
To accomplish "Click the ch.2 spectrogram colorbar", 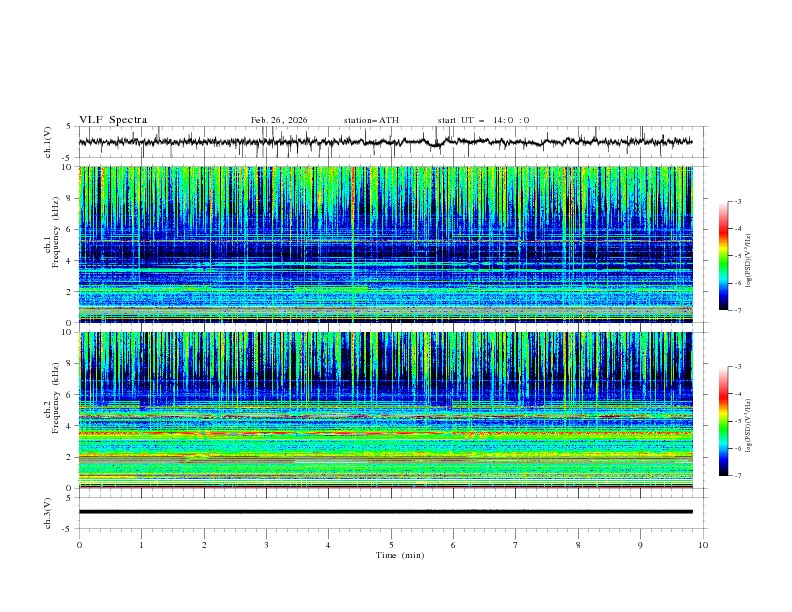I will [x=723, y=421].
